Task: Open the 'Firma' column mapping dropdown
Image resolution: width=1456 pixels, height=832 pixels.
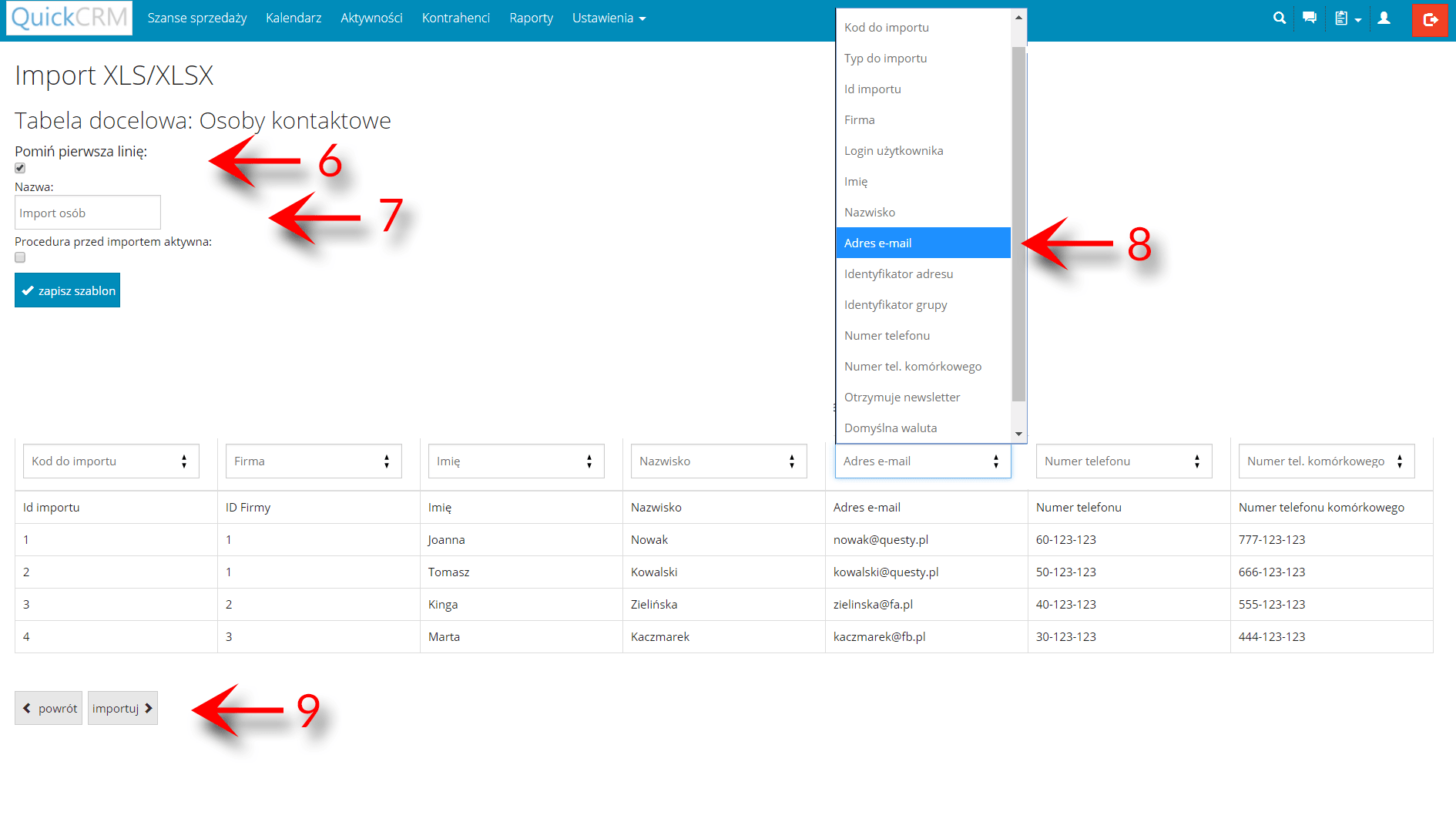Action: [313, 461]
